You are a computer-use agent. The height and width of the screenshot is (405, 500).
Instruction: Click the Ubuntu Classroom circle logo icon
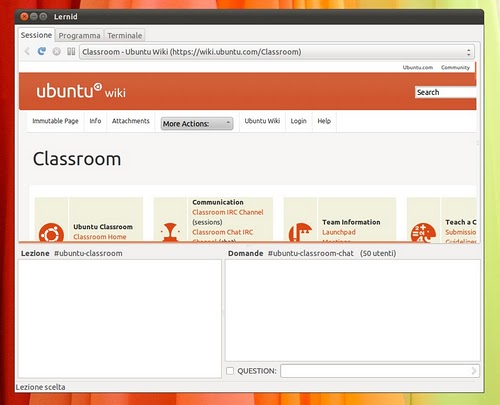click(x=51, y=232)
